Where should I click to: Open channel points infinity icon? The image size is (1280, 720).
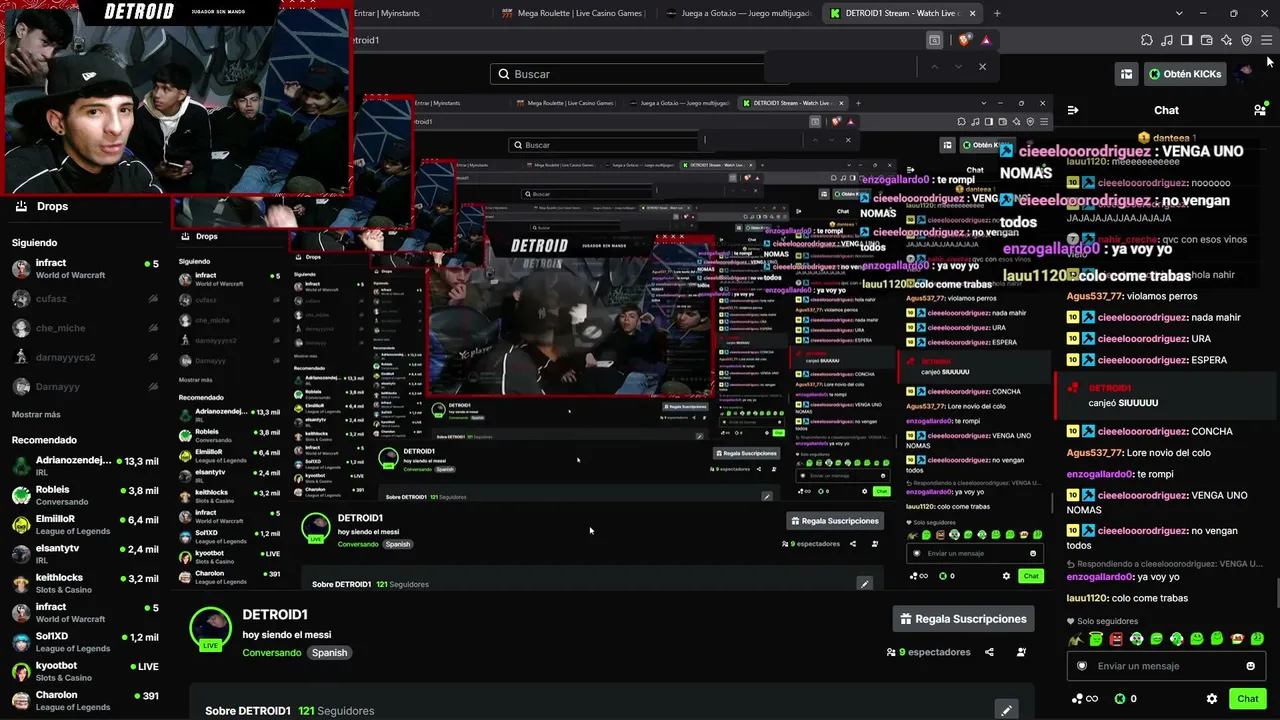point(1084,699)
